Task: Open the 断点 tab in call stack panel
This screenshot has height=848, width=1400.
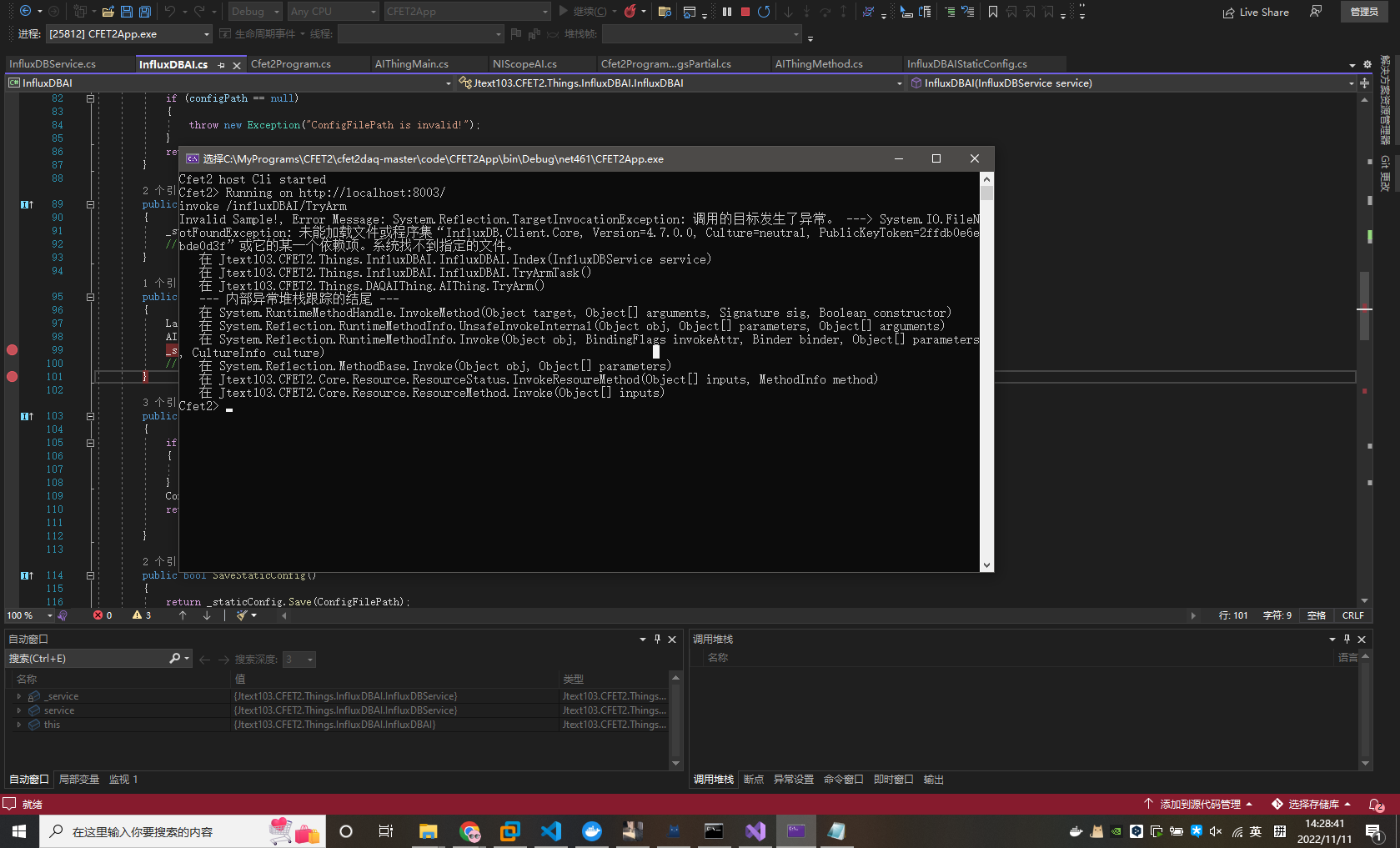Action: pos(754,780)
